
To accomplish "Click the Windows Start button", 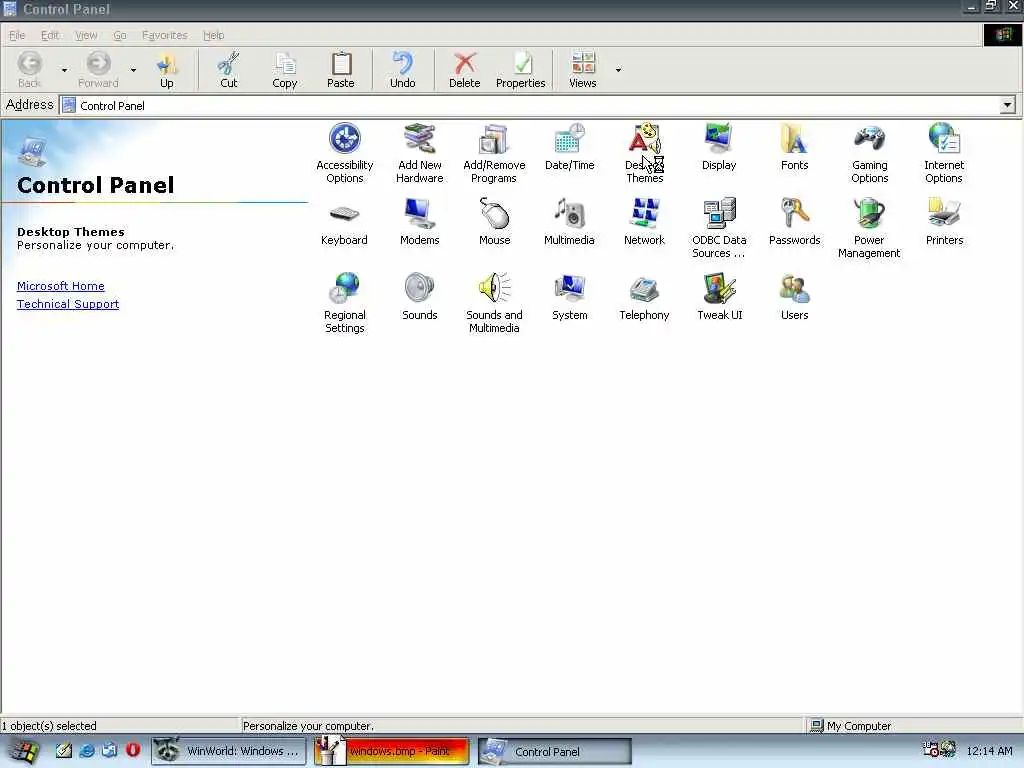I will 24,751.
